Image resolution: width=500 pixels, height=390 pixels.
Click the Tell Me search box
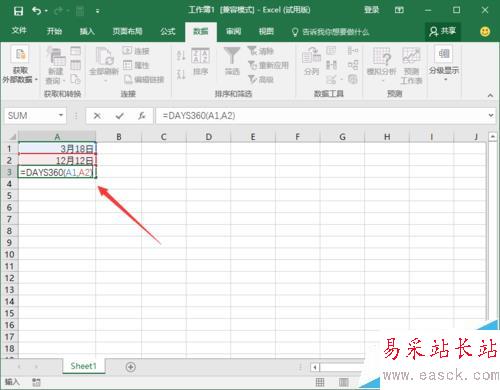click(x=331, y=32)
